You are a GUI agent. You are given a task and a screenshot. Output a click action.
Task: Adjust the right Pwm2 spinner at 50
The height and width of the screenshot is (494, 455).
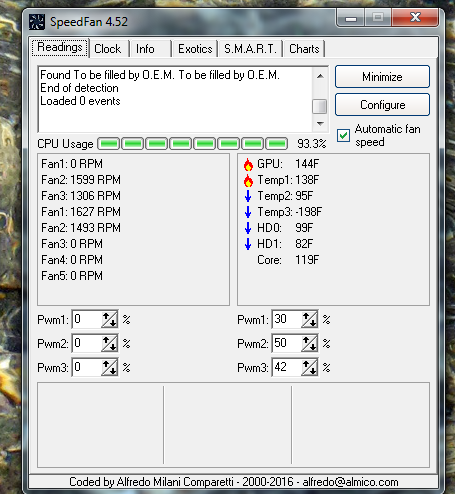click(x=309, y=343)
